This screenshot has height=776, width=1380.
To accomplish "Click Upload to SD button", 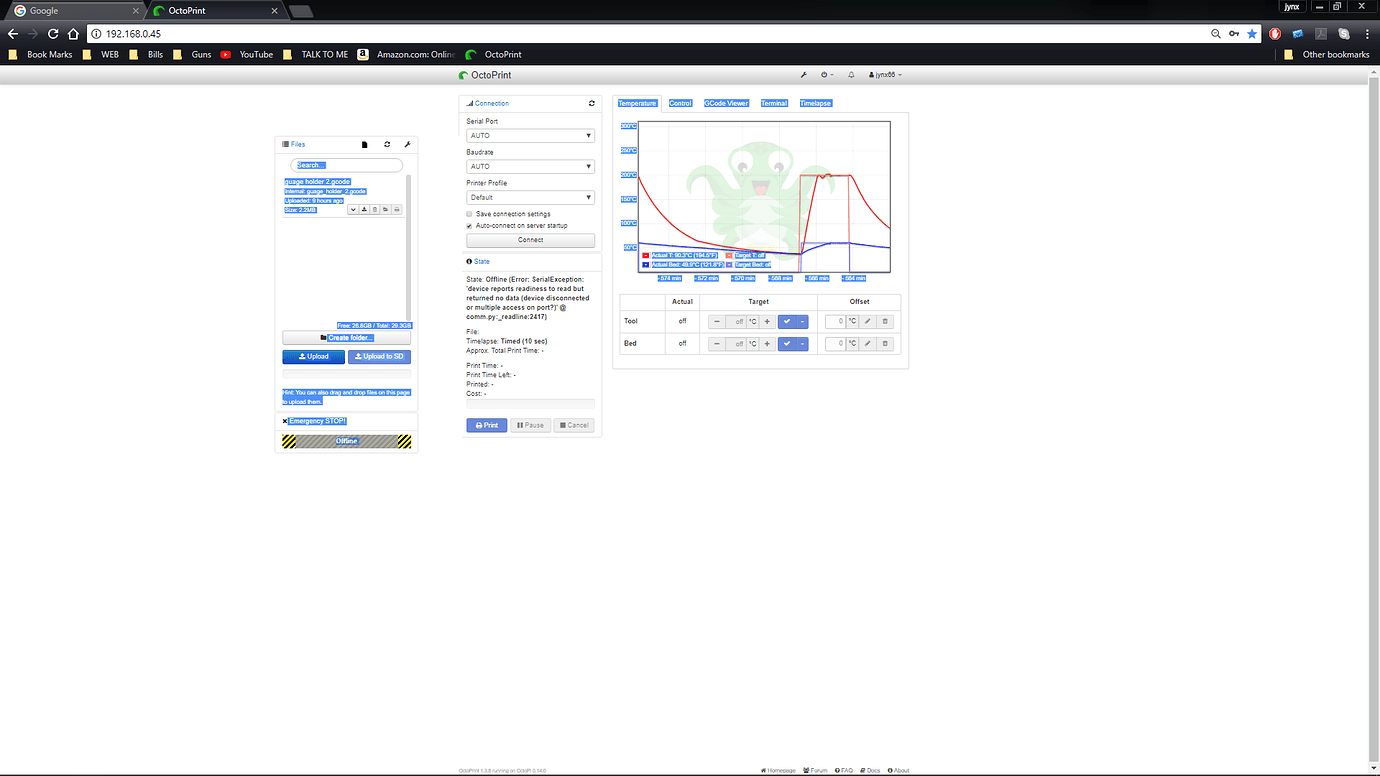I will (379, 357).
